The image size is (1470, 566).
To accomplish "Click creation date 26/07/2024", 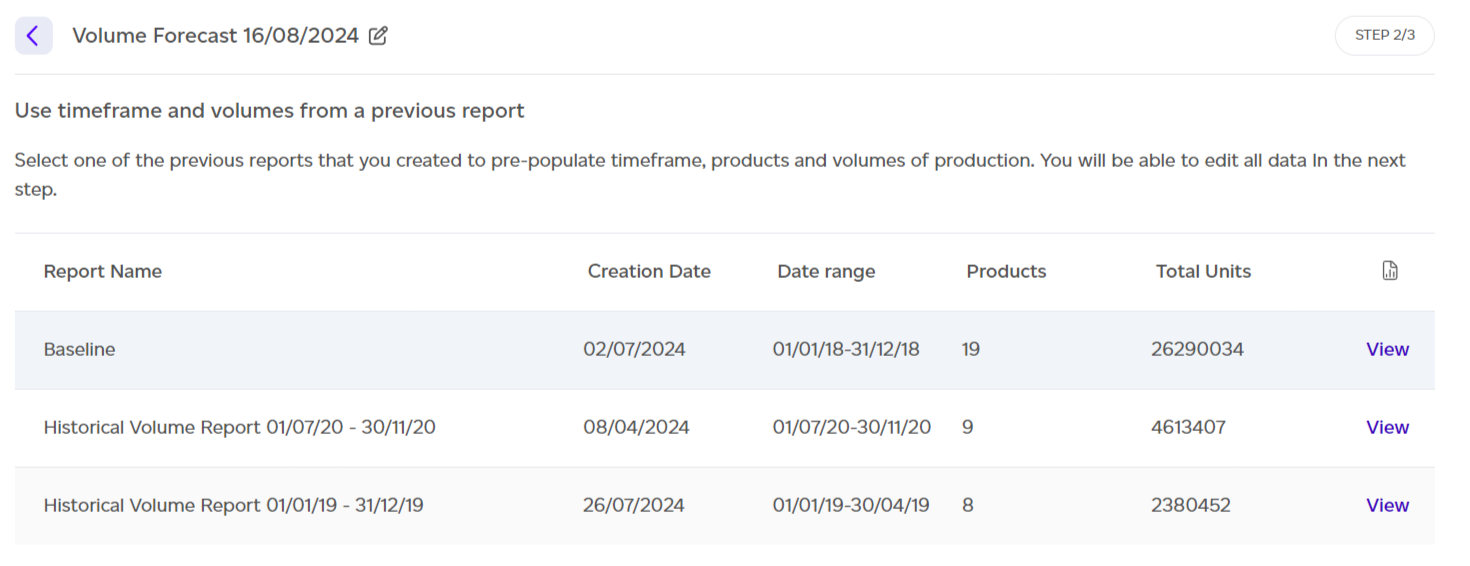I will (x=634, y=505).
